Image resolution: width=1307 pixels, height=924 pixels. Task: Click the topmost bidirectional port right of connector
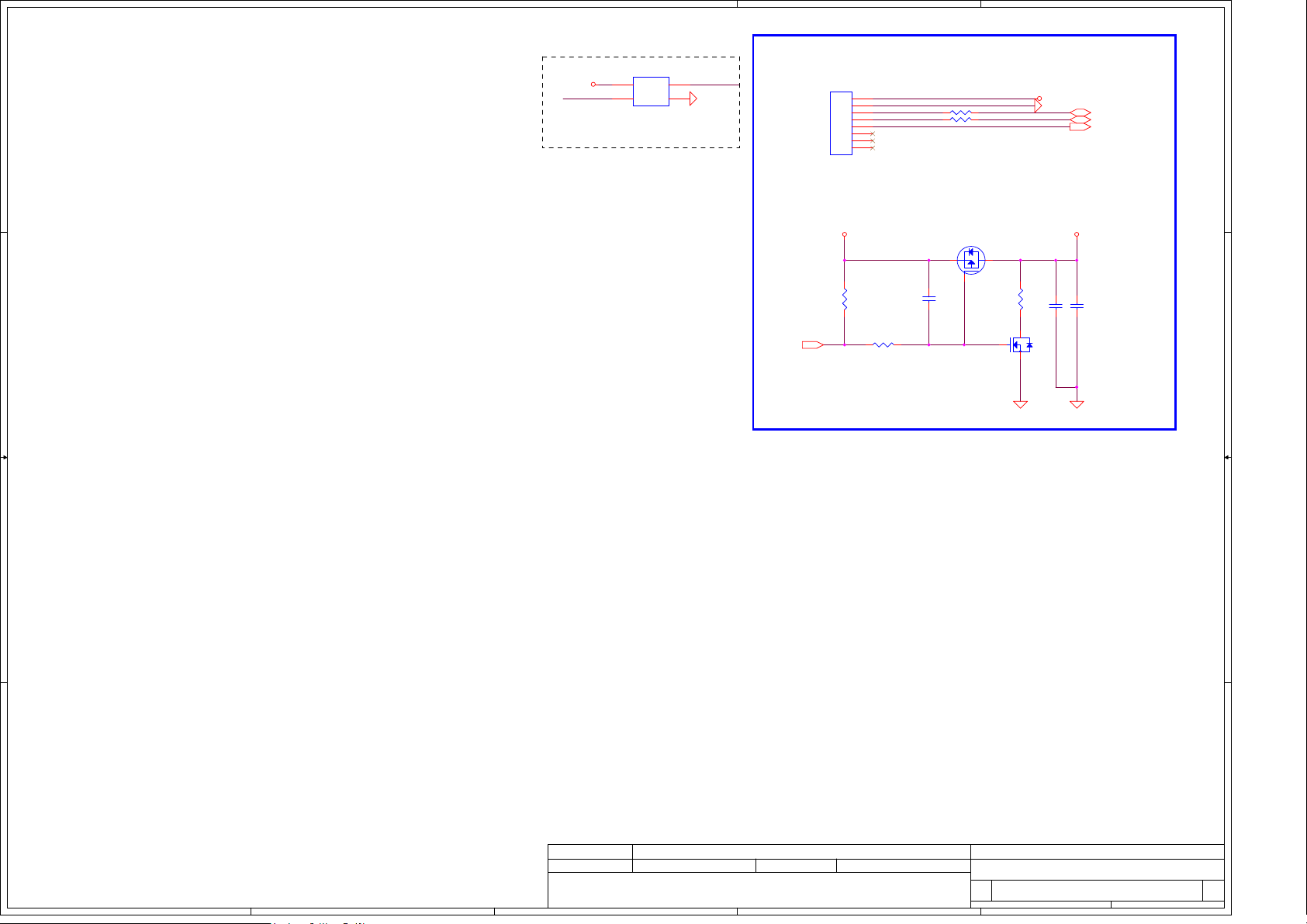pos(1081,113)
